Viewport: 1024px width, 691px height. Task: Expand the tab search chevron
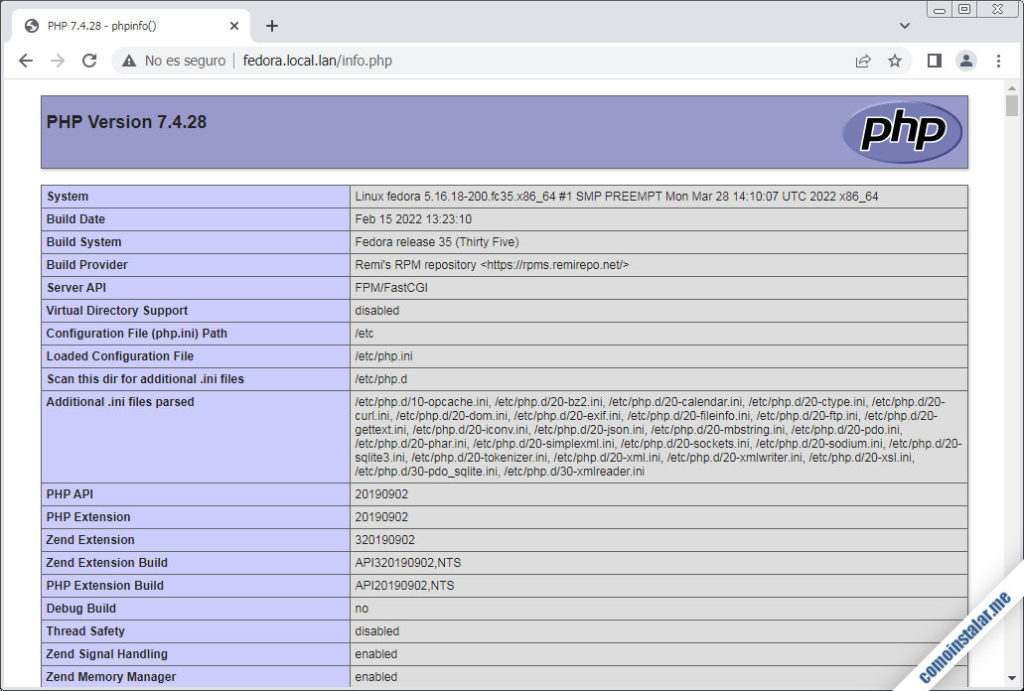[x=905, y=26]
